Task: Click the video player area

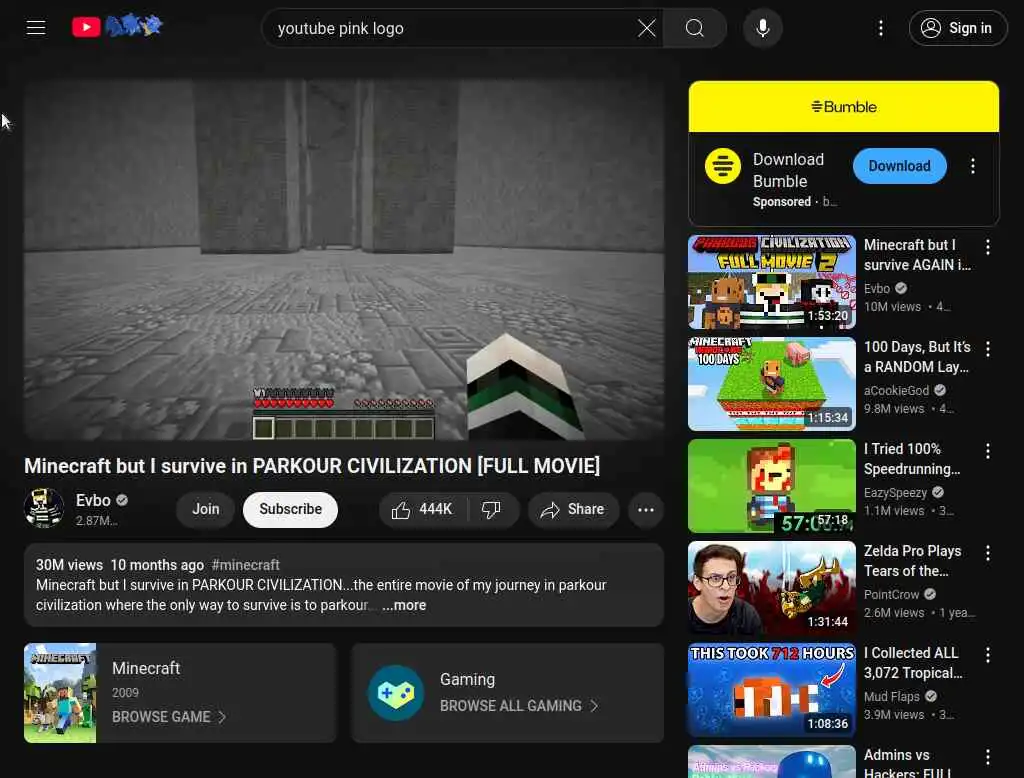Action: pyautogui.click(x=344, y=259)
